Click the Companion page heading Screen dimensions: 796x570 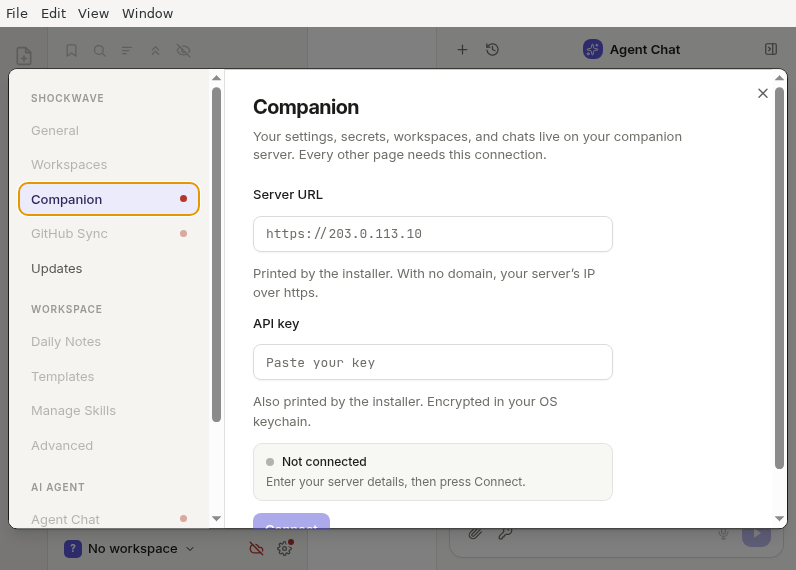306,107
